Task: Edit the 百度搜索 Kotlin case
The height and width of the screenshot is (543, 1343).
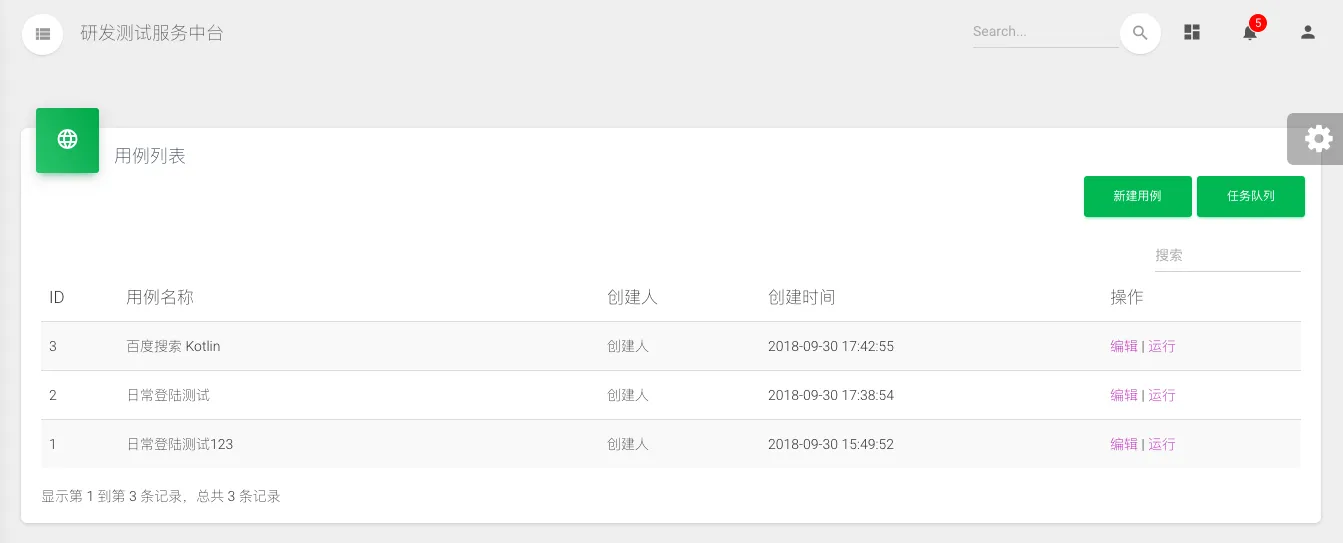Action: click(x=1124, y=346)
